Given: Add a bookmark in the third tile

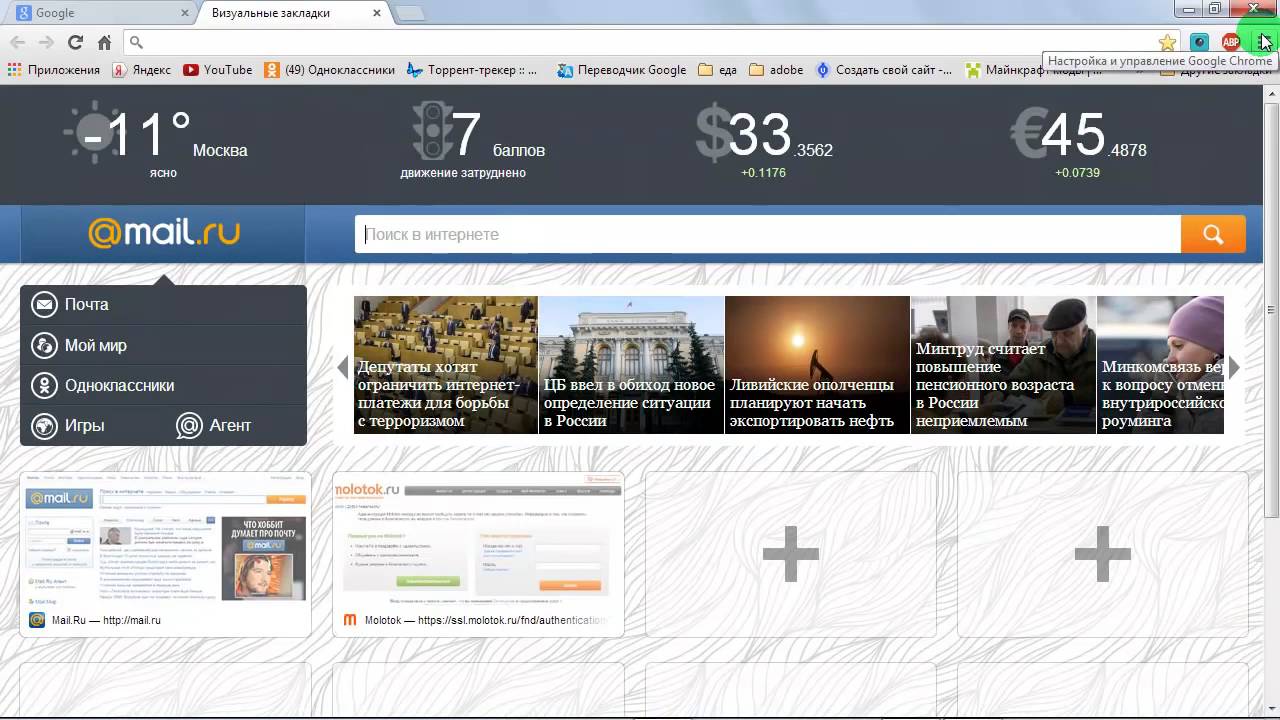Looking at the screenshot, I should click(791, 554).
